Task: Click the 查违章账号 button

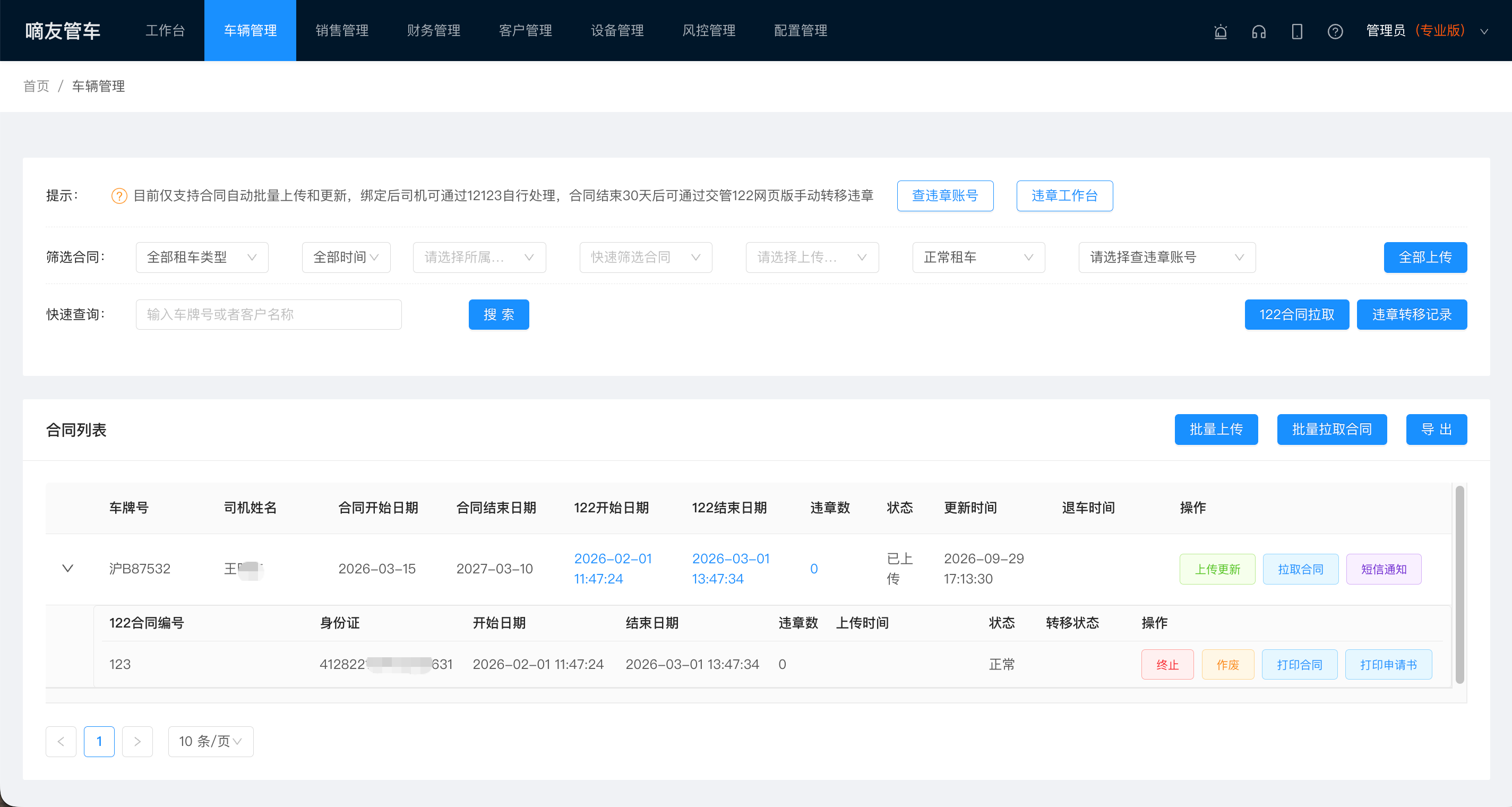Action: tap(945, 195)
